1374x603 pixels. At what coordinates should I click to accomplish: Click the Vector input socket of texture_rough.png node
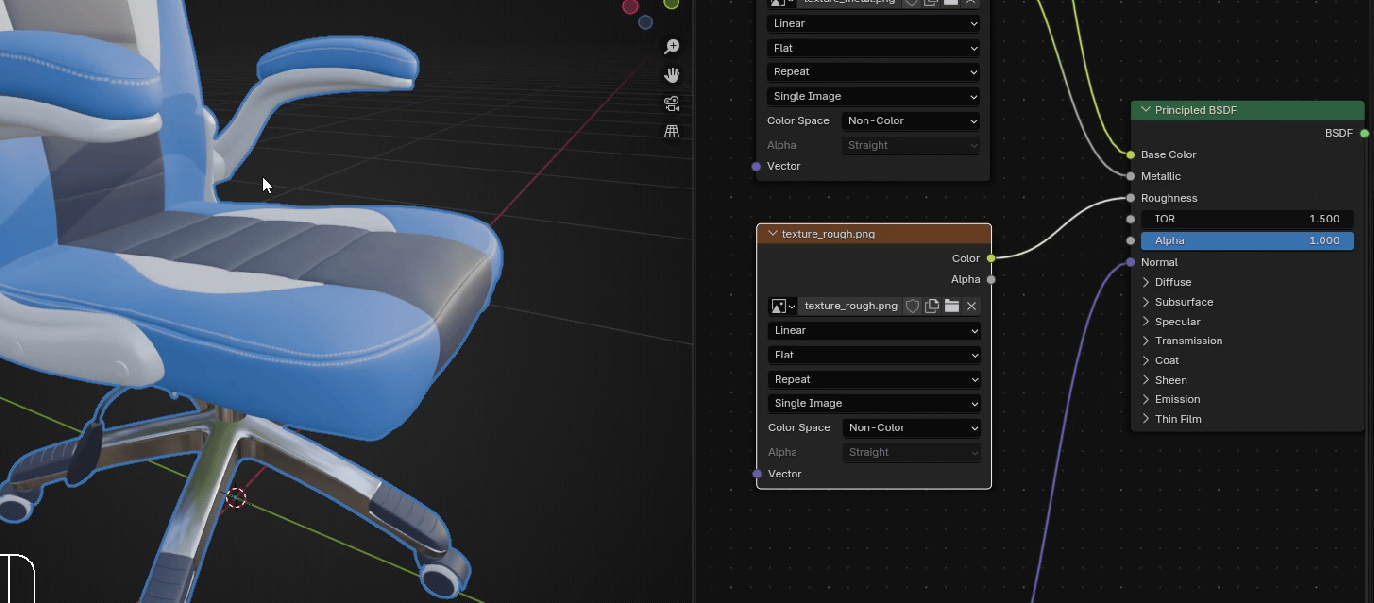[x=757, y=474]
